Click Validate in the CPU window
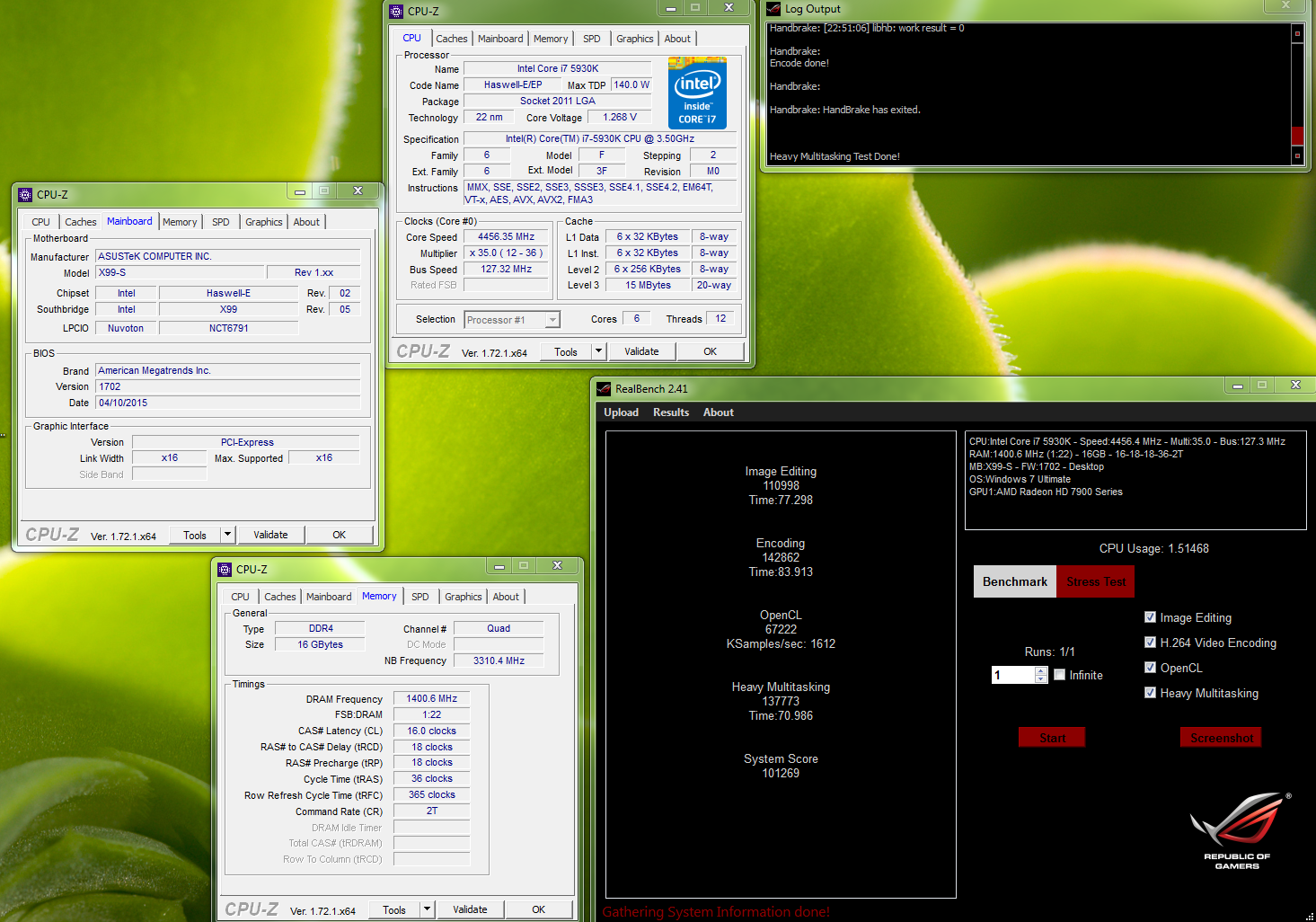 coord(641,351)
